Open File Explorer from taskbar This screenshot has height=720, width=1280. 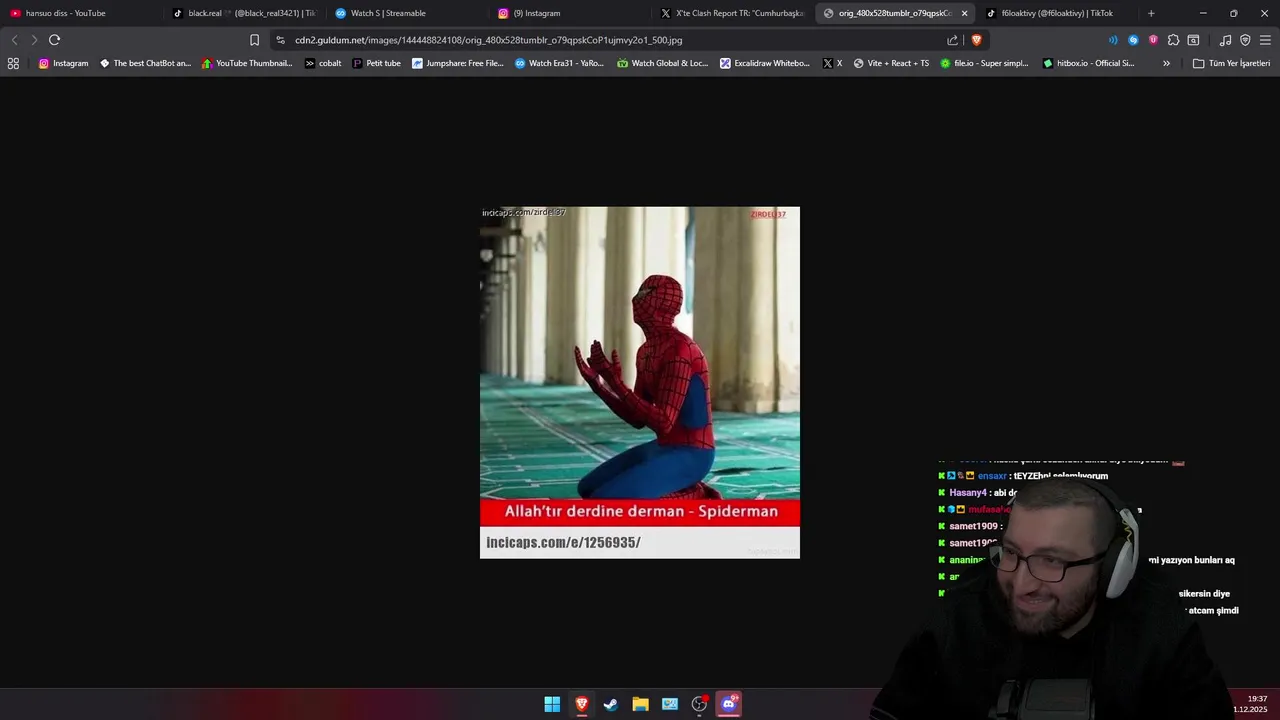tap(640, 704)
